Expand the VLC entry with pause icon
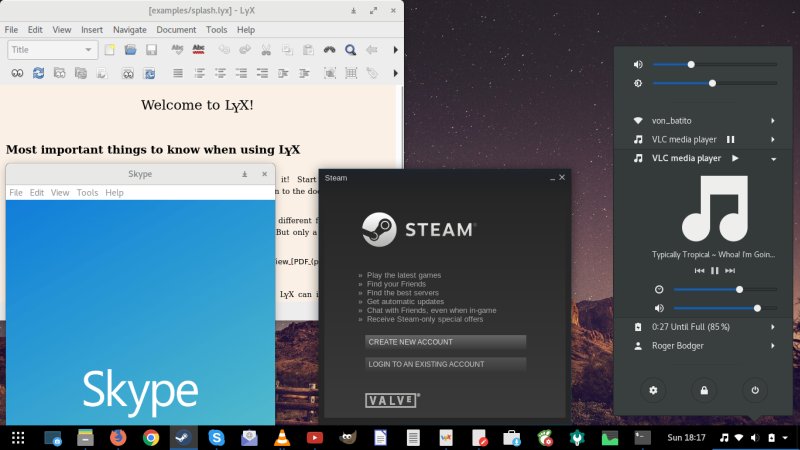The width and height of the screenshot is (800, 450). pyautogui.click(x=773, y=139)
